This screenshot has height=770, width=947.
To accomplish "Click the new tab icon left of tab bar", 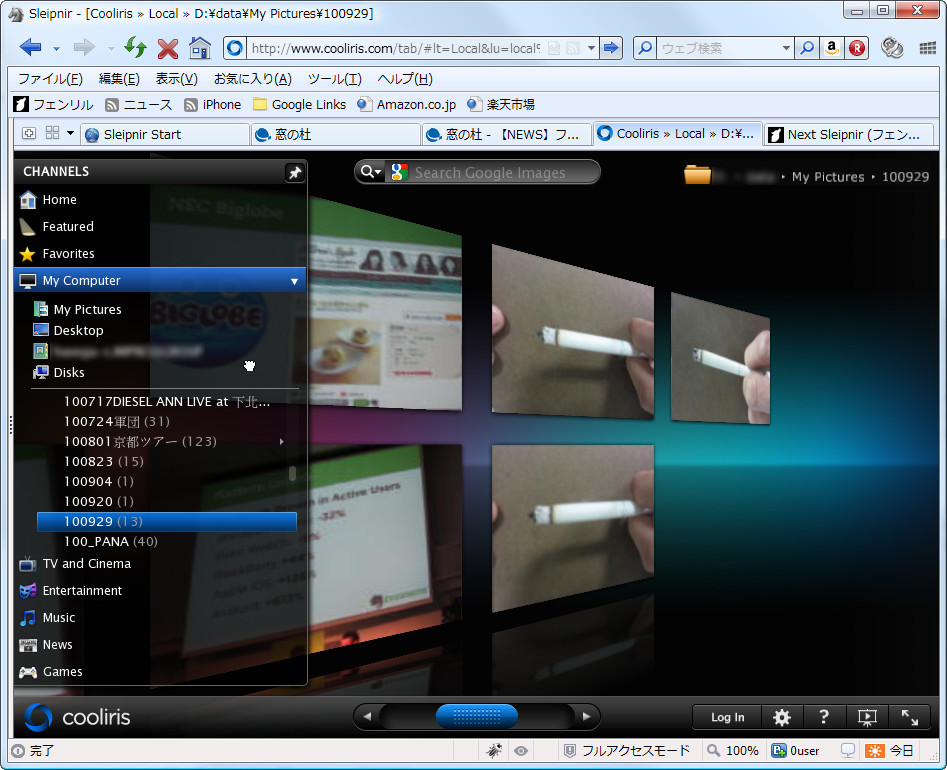I will [28, 133].
